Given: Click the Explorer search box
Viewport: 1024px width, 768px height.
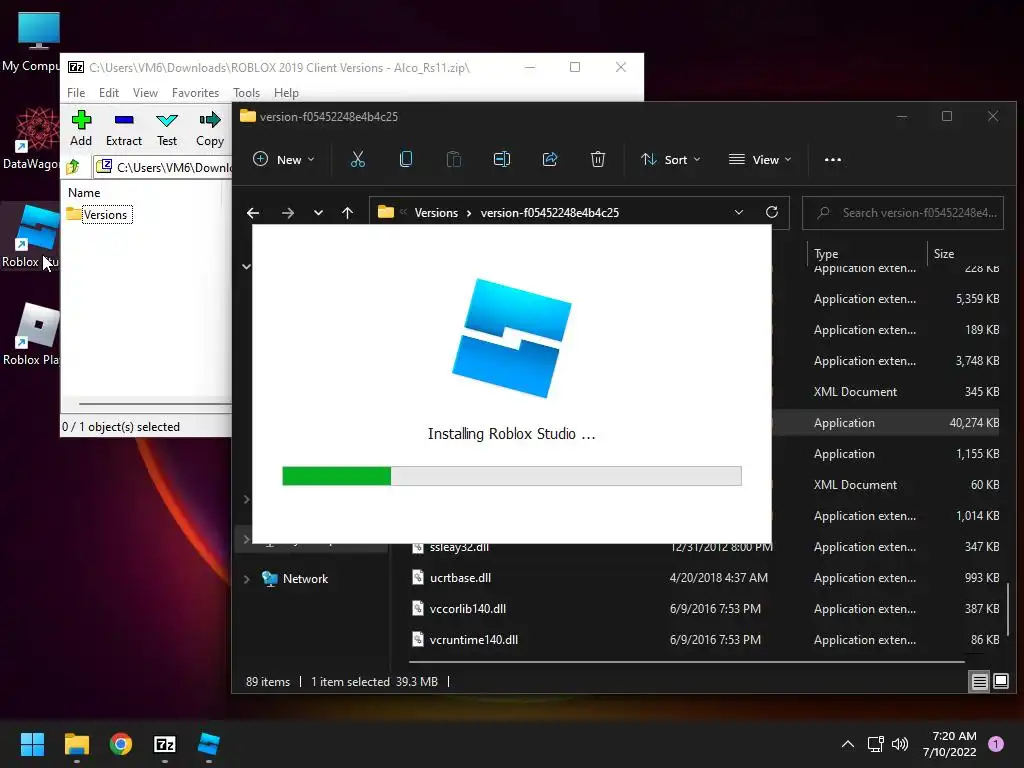Looking at the screenshot, I should coord(903,213).
